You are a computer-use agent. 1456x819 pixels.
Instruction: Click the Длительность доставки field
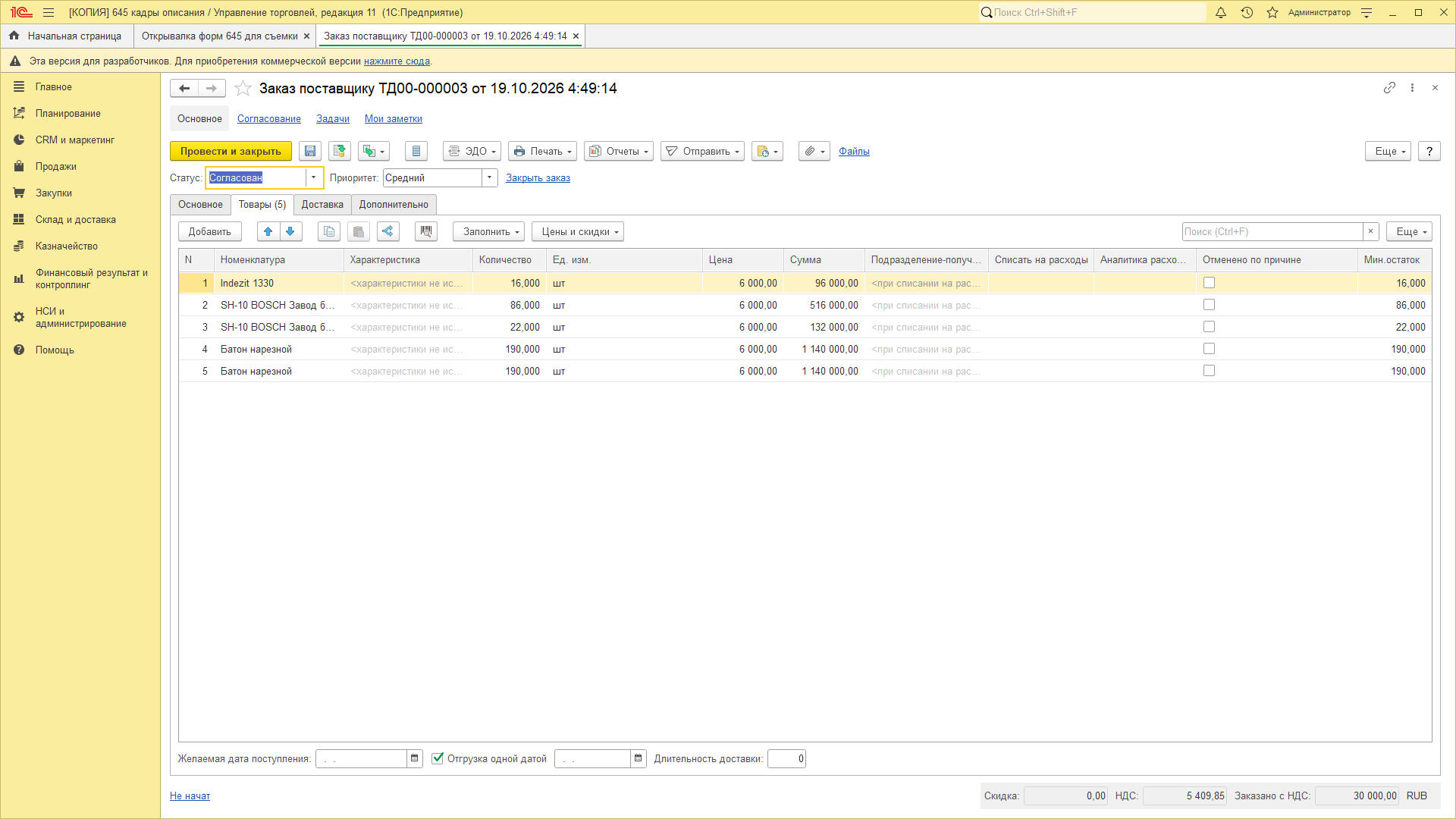pyautogui.click(x=786, y=759)
